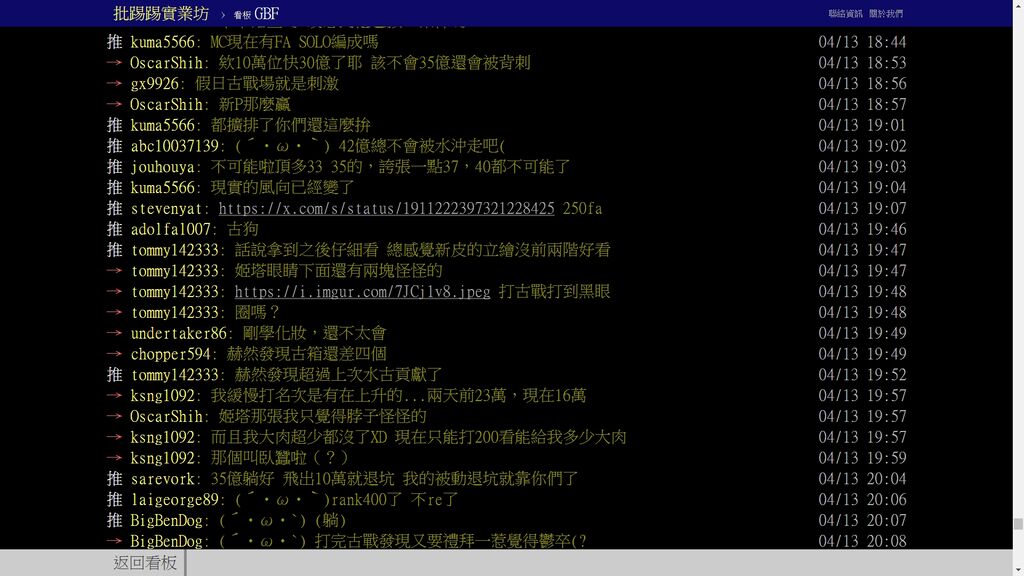Image resolution: width=1024 pixels, height=576 pixels.
Task: Click the arrow tag beside undertaker86's comment
Action: tap(115, 333)
